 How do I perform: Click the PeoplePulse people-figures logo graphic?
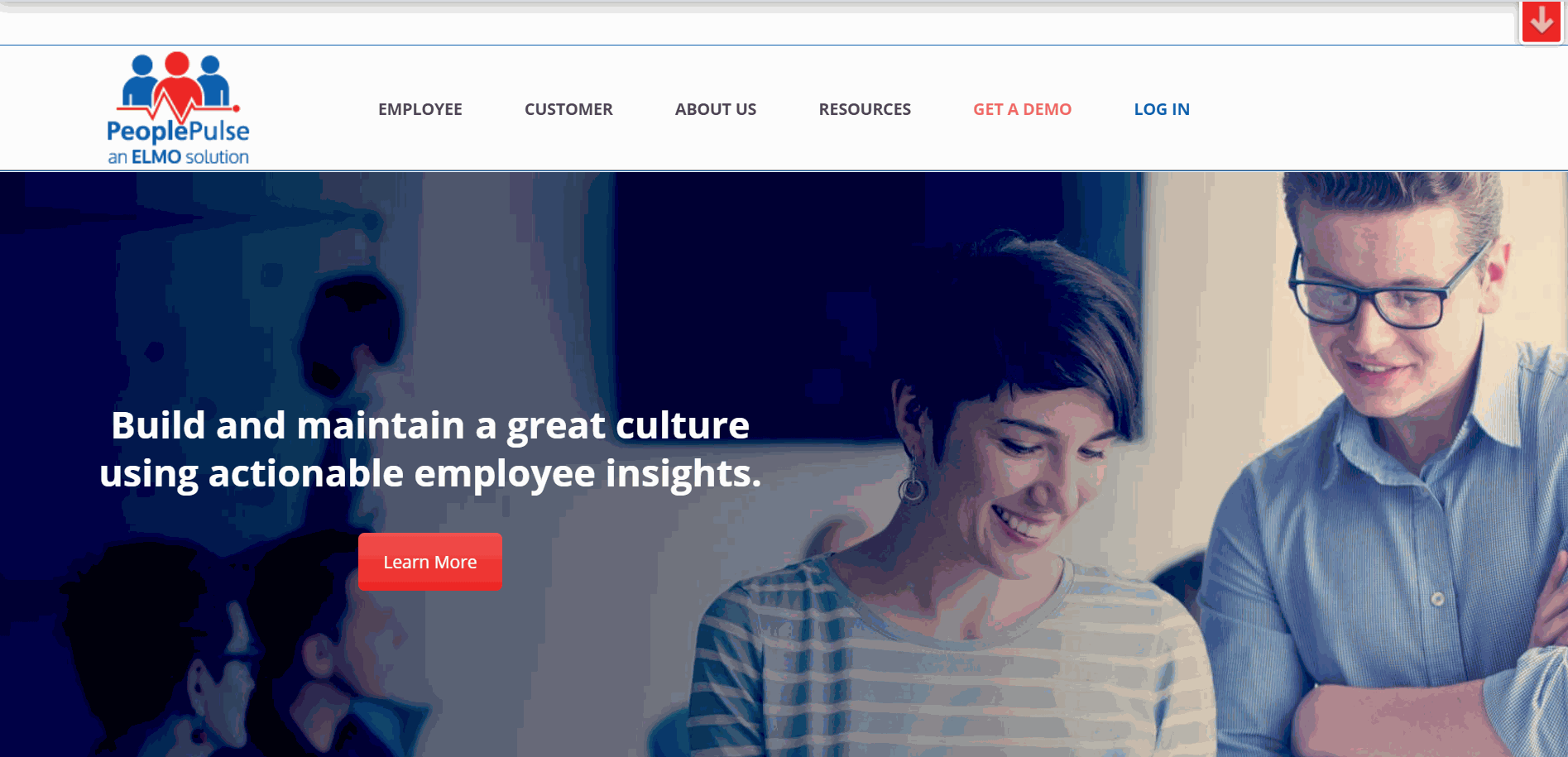179,87
